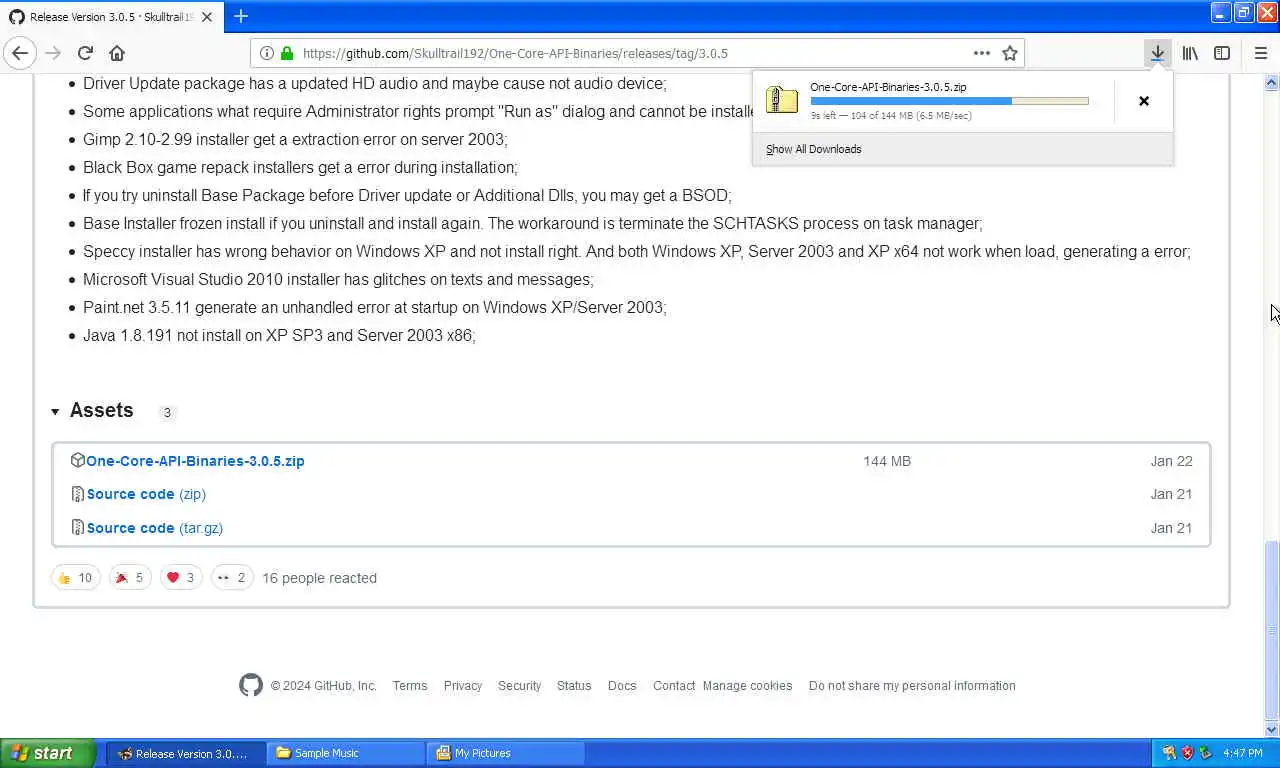Click the scrollbar down arrow
Viewport: 1280px width, 768px height.
tap(1272, 729)
